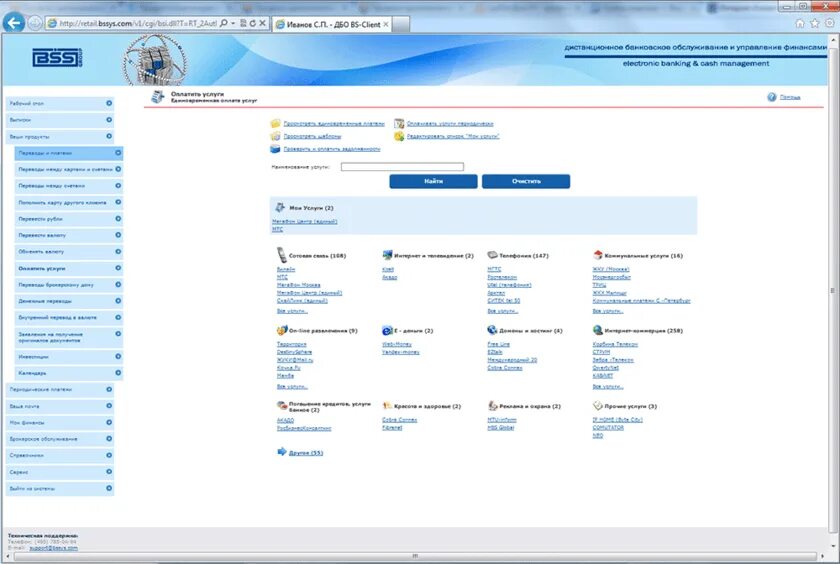Screen dimensions: 840x564
Task: Select Денежные переводы menu item
Action: 69,301
